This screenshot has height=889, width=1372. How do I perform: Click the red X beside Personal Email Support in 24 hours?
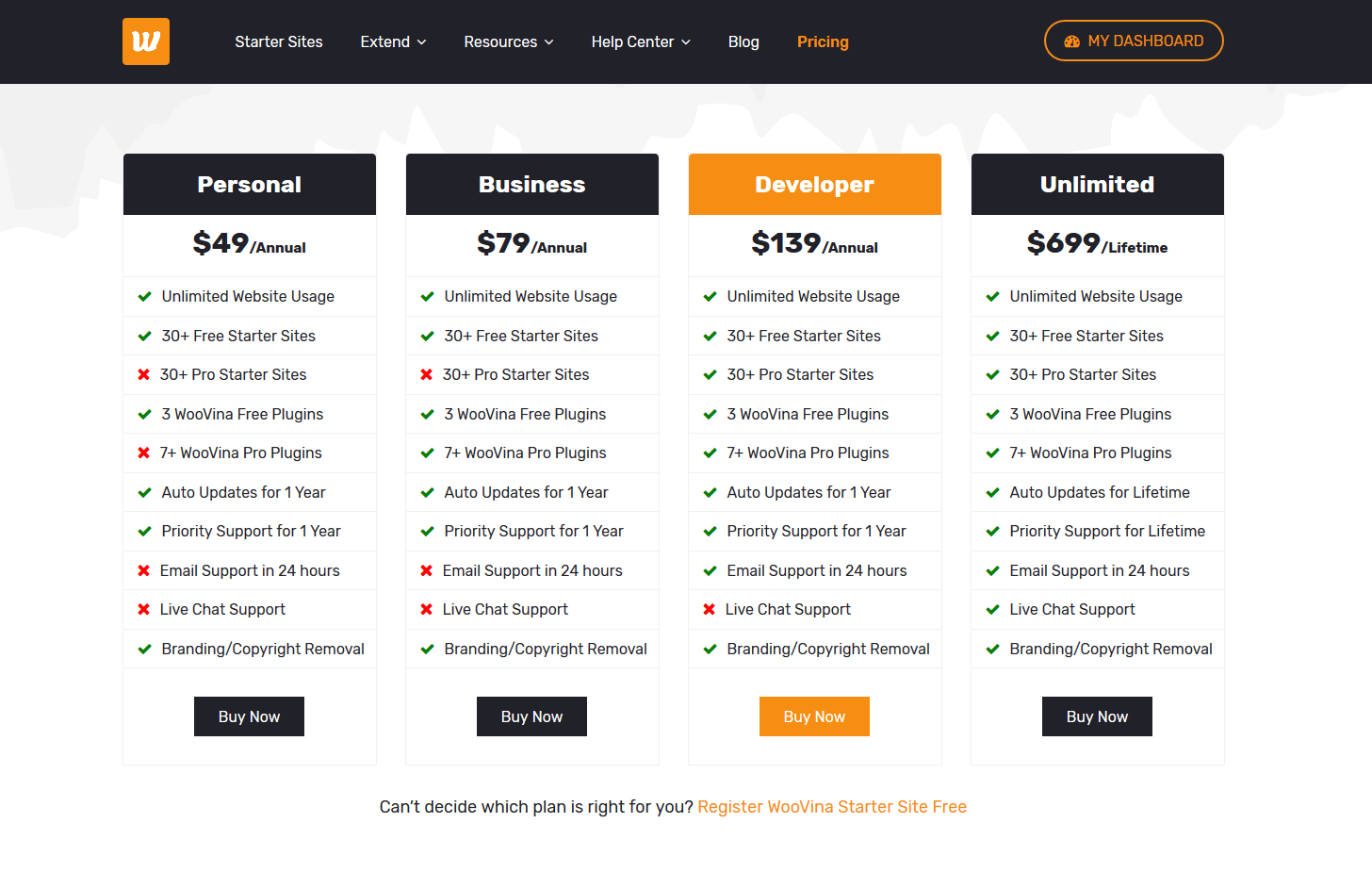[144, 570]
